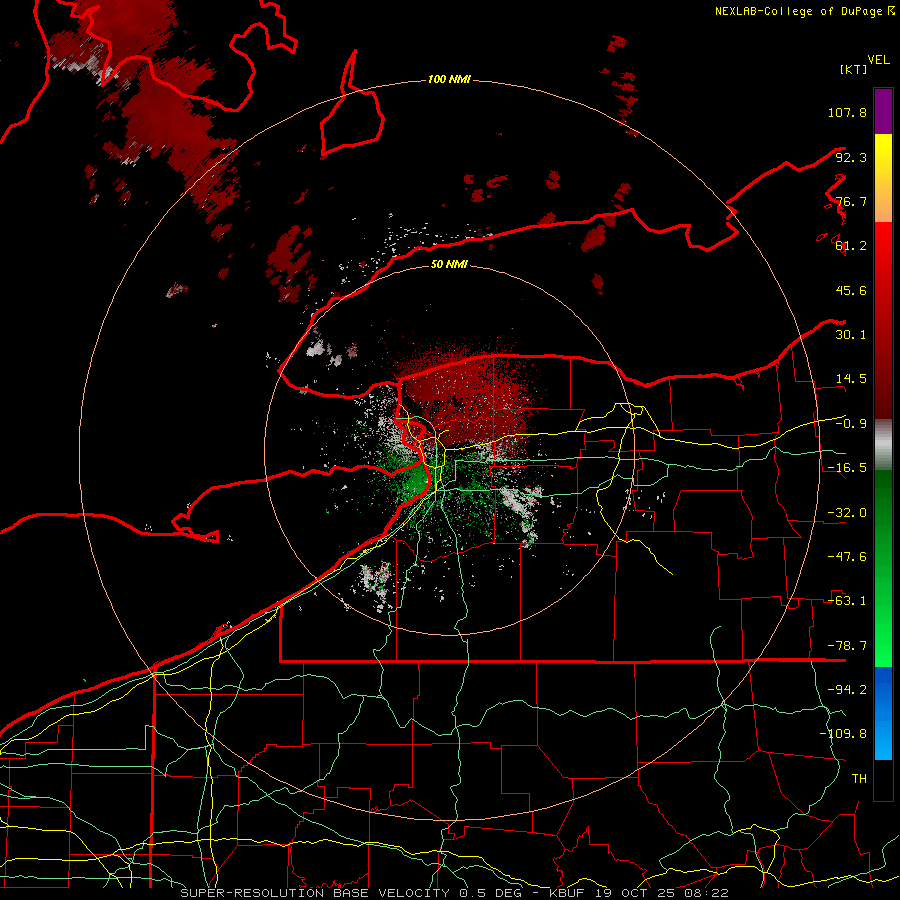Select the 30.1 scale value
Screen dimensions: 900x900
(x=851, y=335)
